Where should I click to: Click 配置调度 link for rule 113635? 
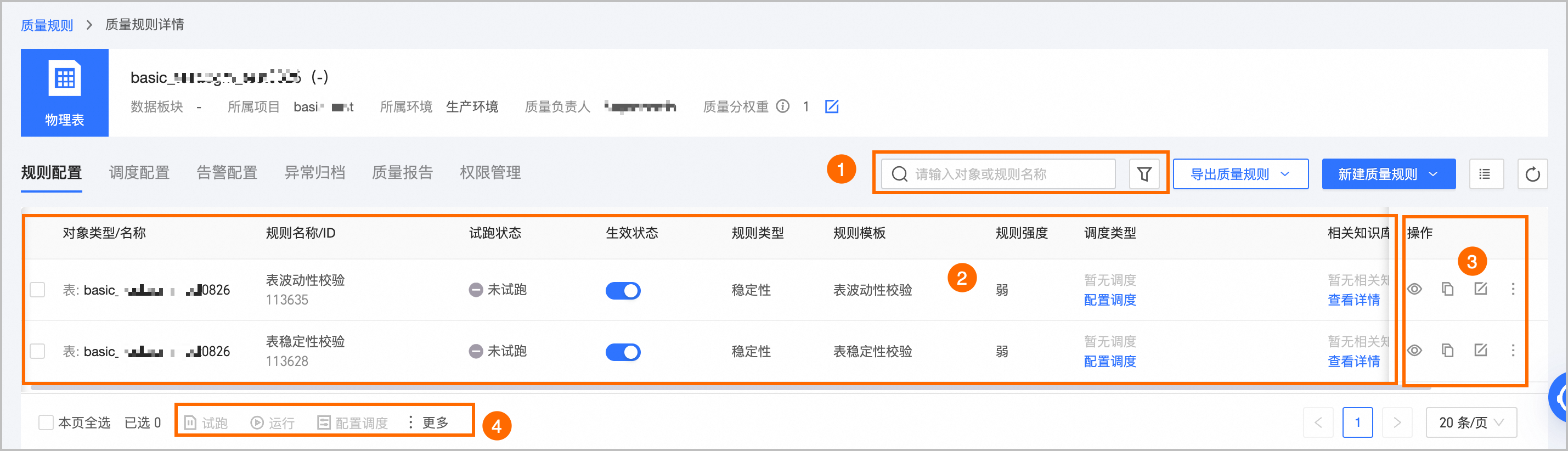(x=1110, y=300)
